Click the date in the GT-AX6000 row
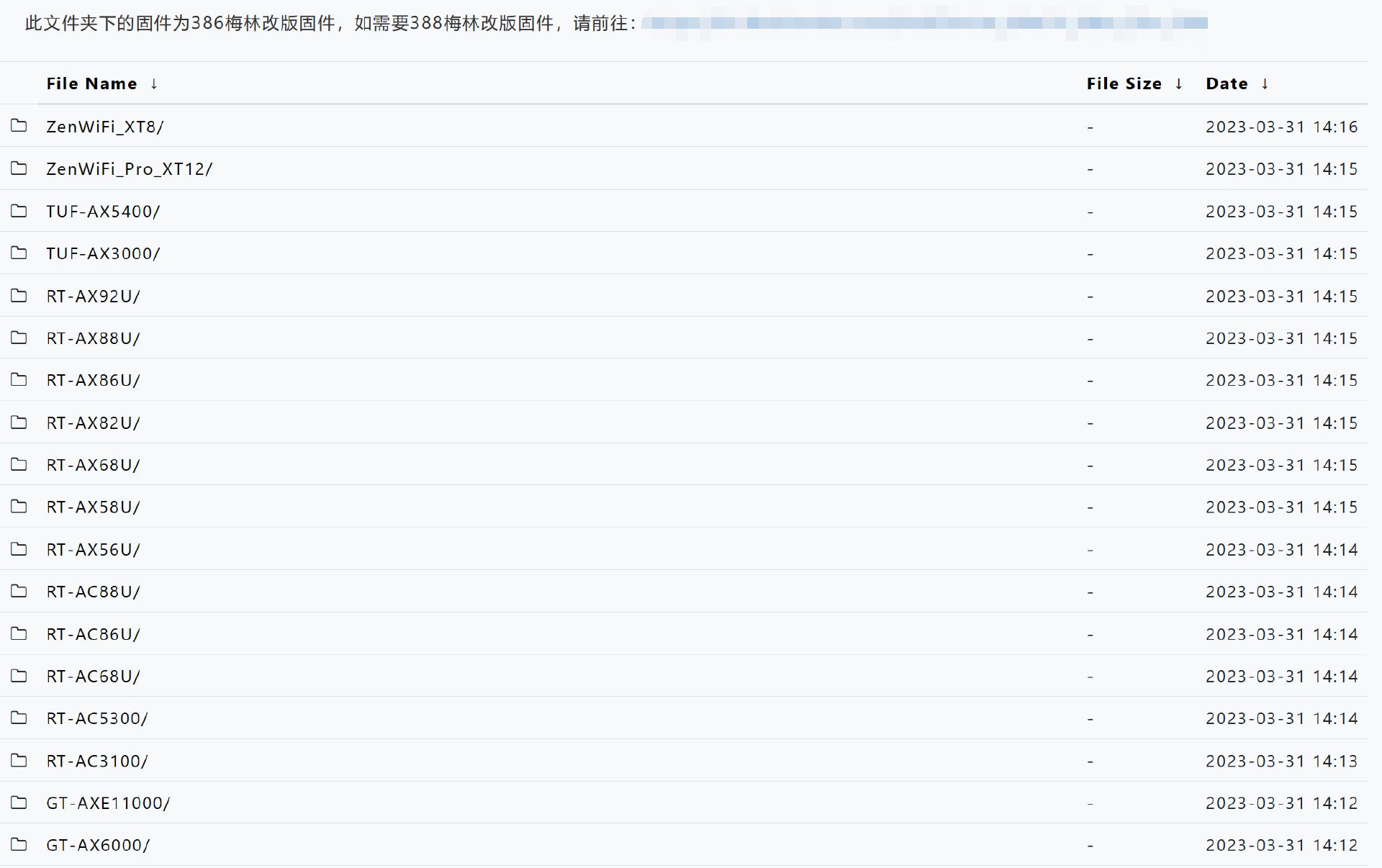 point(1281,845)
